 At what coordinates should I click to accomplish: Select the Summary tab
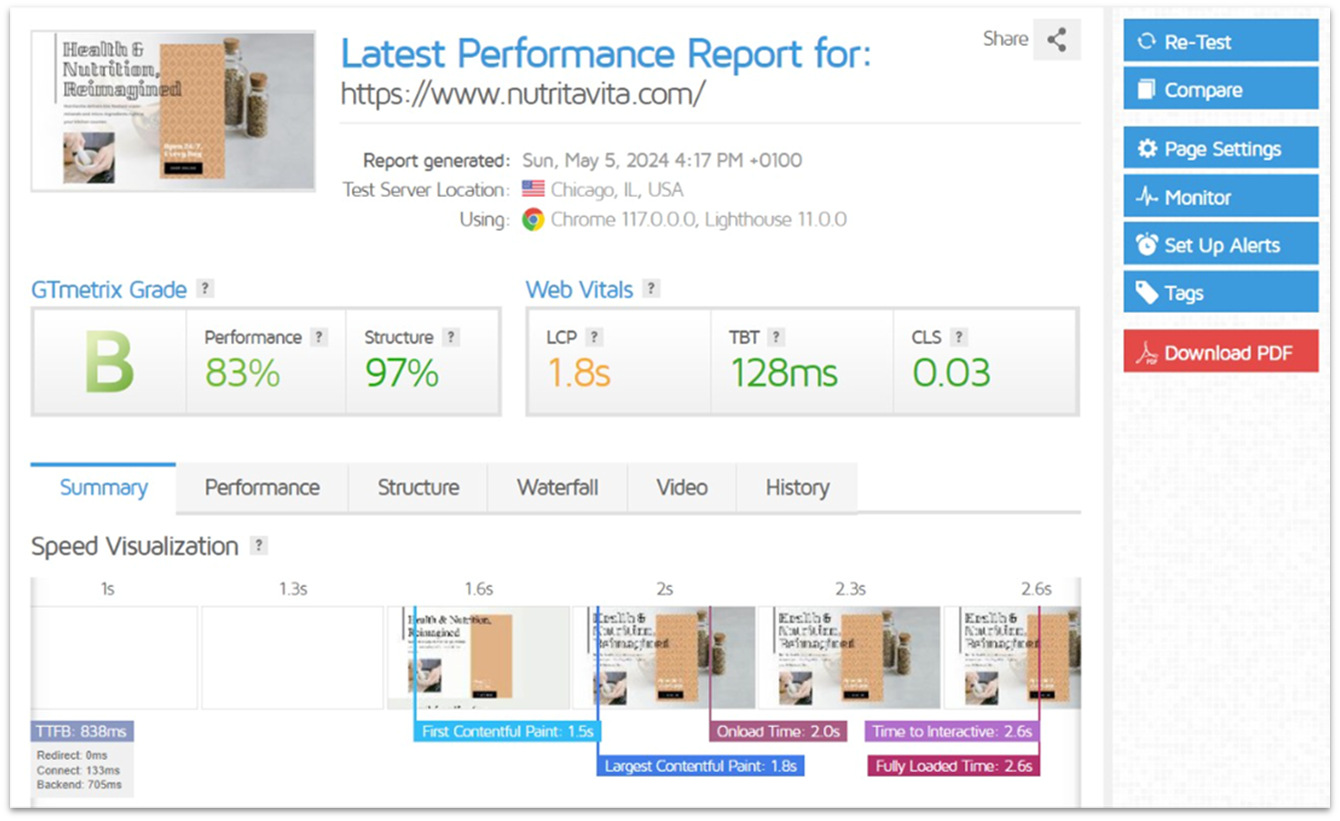point(103,488)
